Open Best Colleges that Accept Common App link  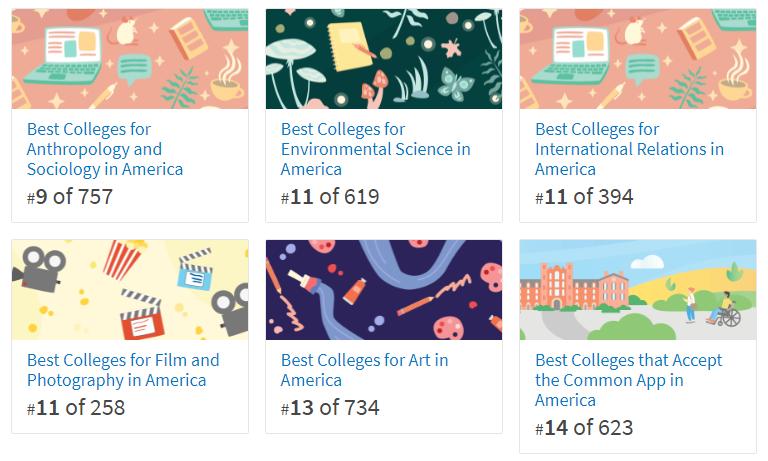pos(628,380)
